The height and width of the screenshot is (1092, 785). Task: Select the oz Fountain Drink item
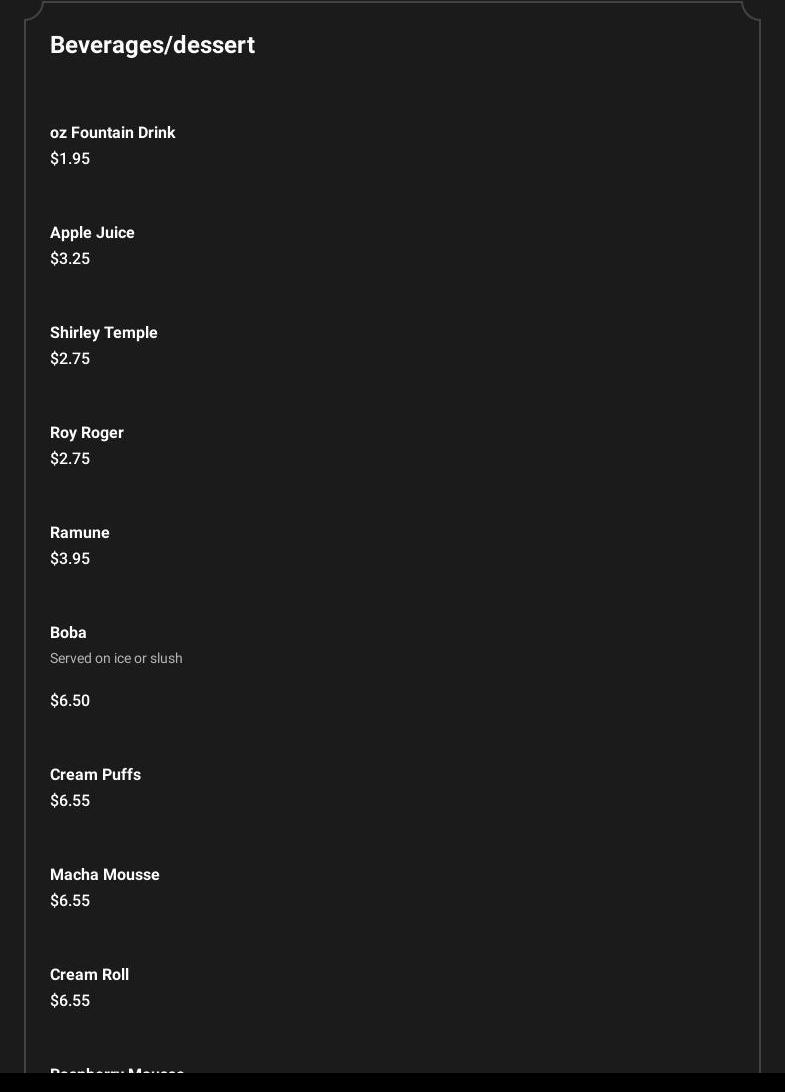(112, 132)
